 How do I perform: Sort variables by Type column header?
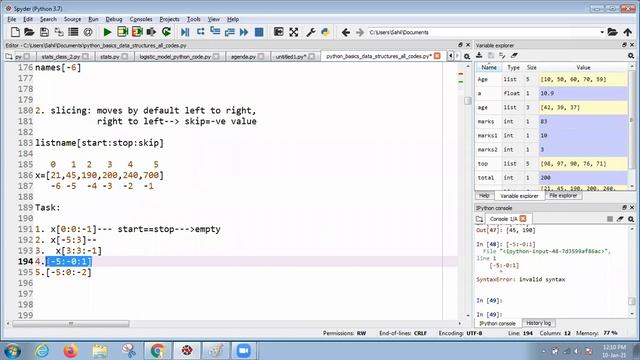point(513,67)
